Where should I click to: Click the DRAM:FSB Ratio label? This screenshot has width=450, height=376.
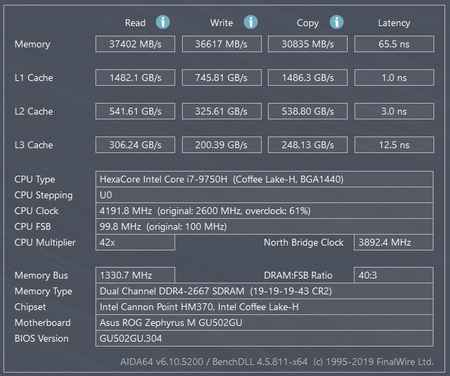[x=298, y=276]
